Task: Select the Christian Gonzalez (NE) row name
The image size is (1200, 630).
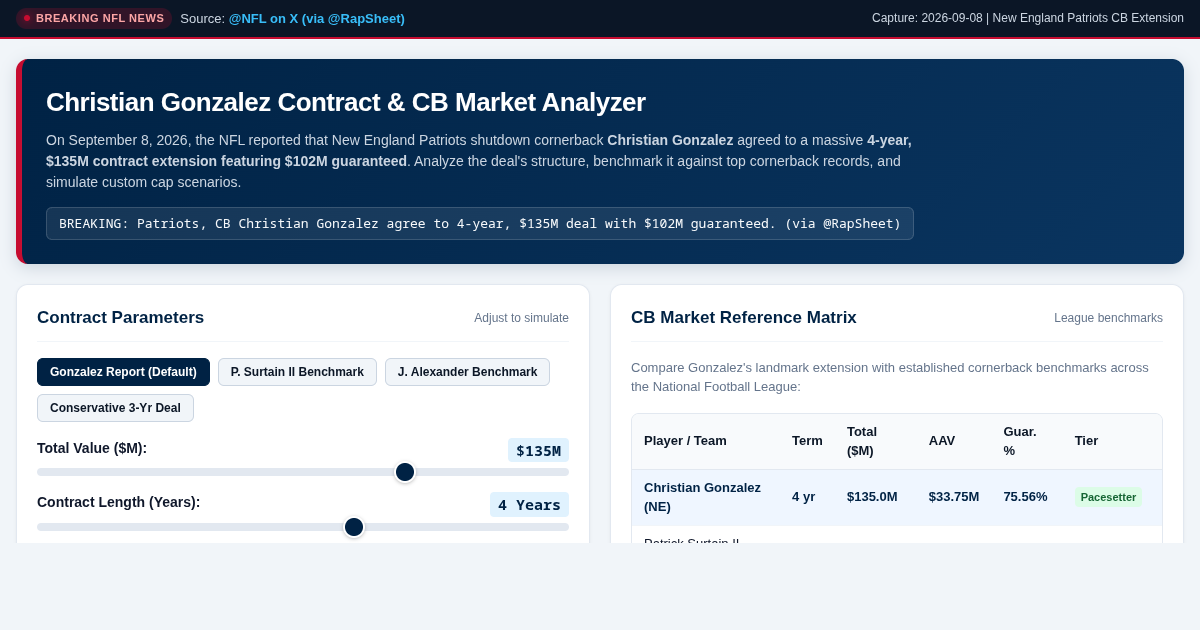Action: (x=702, y=497)
